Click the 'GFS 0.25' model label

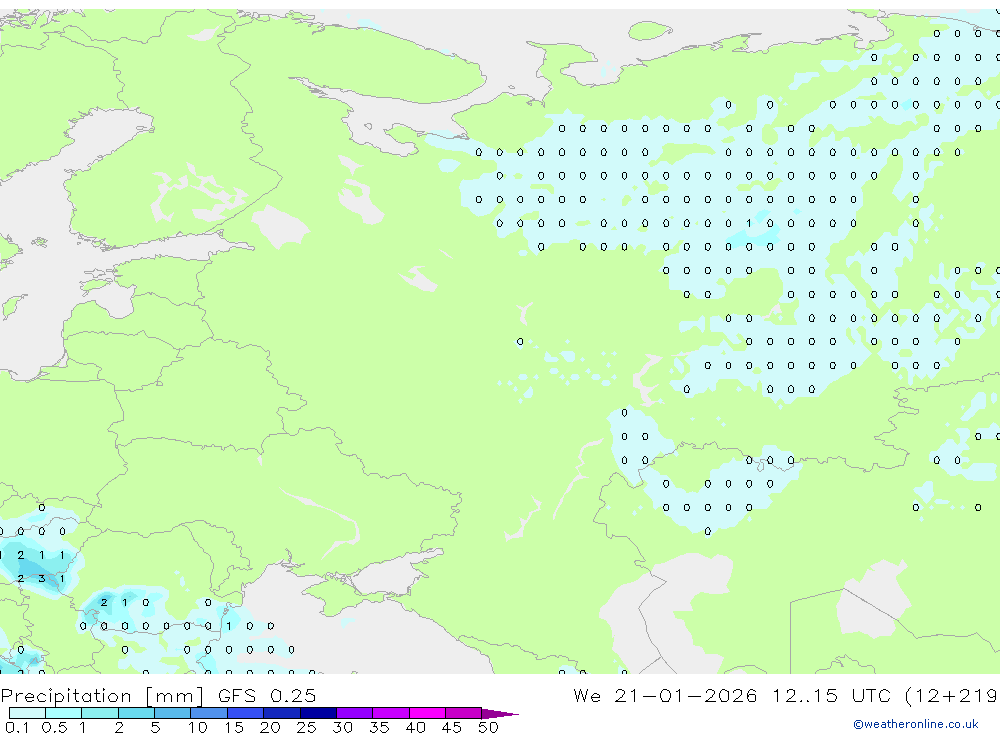click(267, 695)
